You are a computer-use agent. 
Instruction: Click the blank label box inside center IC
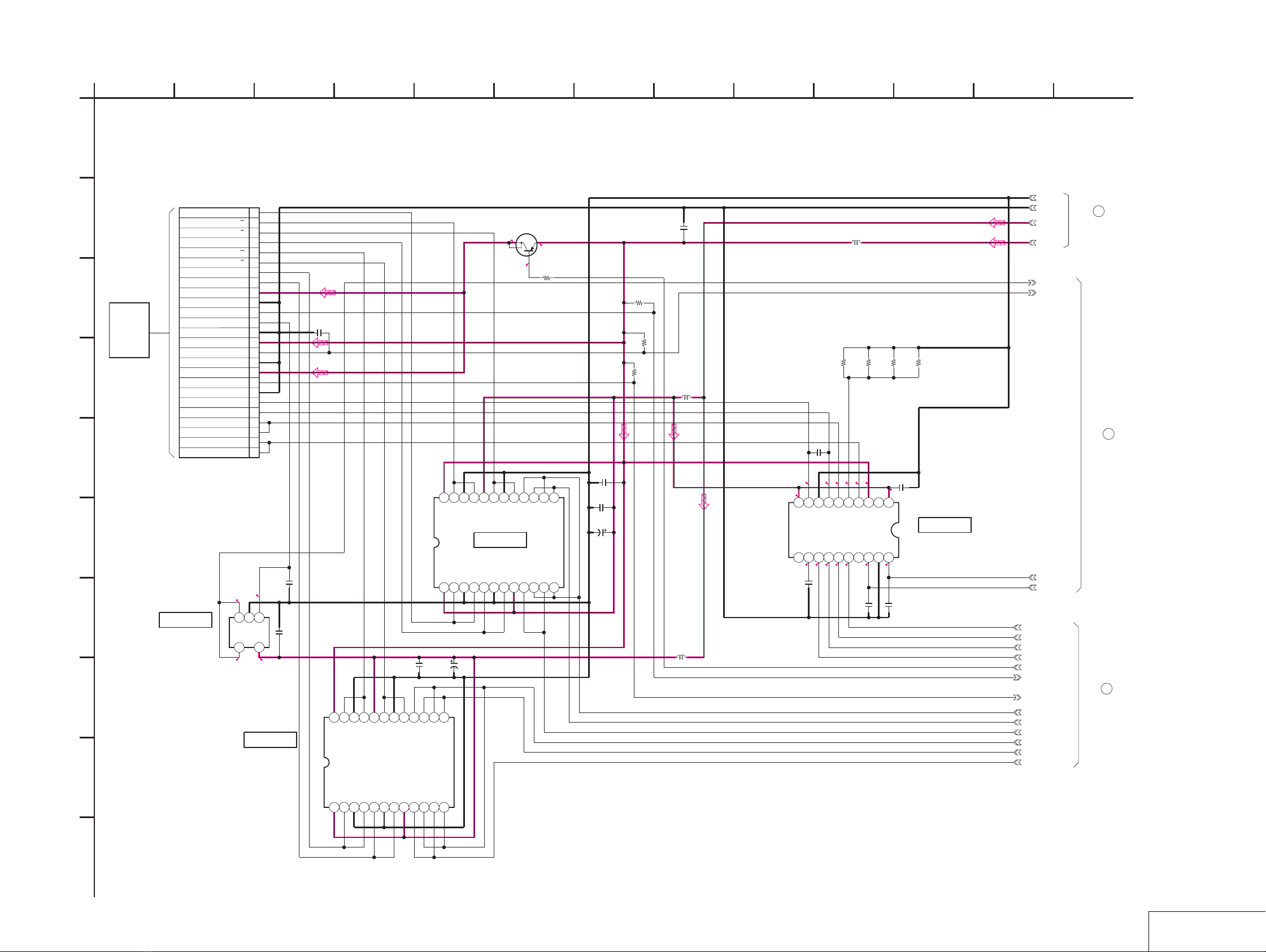(500, 540)
